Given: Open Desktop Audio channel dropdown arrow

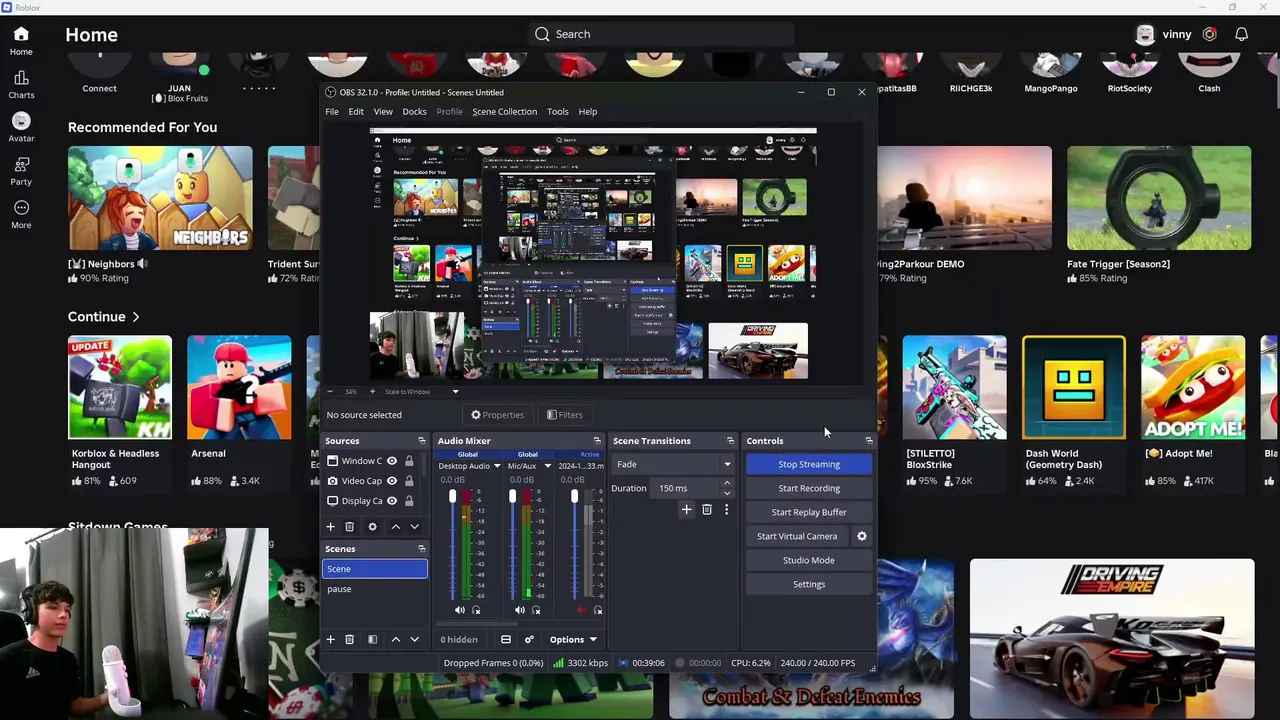Looking at the screenshot, I should (496, 466).
